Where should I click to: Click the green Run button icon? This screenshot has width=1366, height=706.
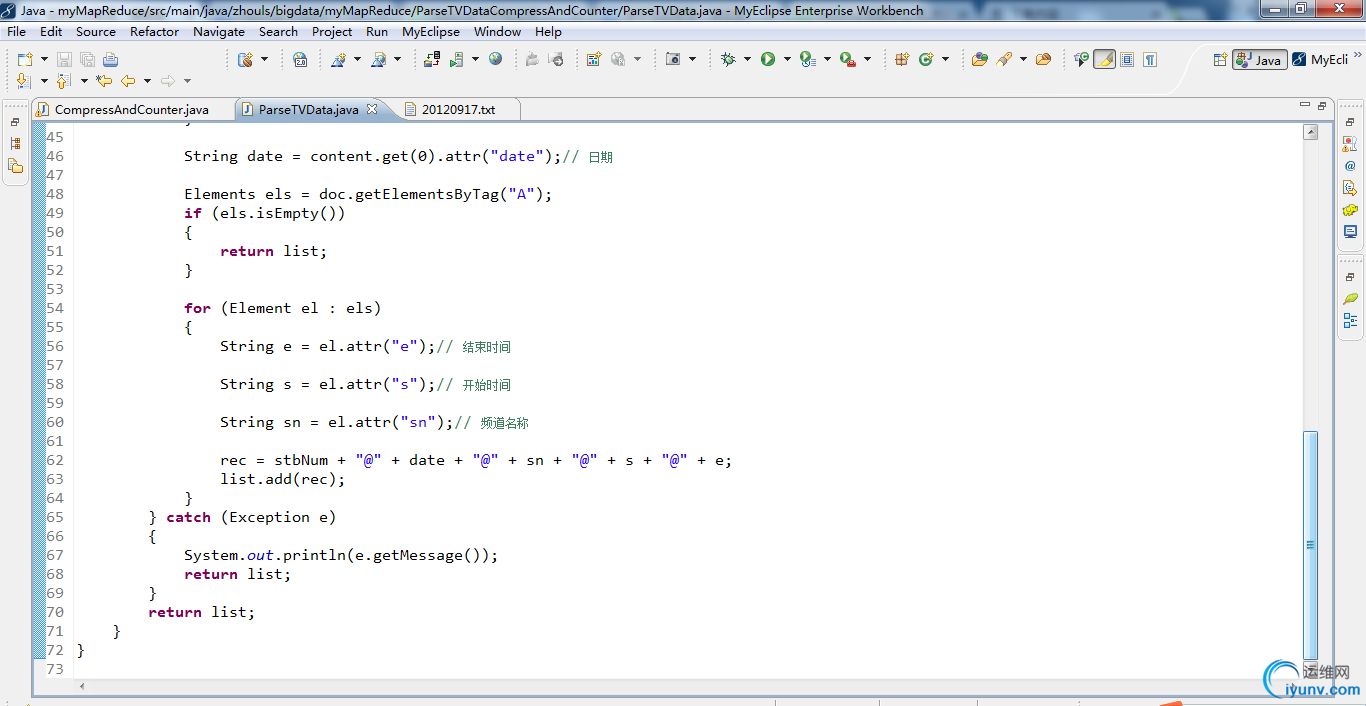point(768,59)
